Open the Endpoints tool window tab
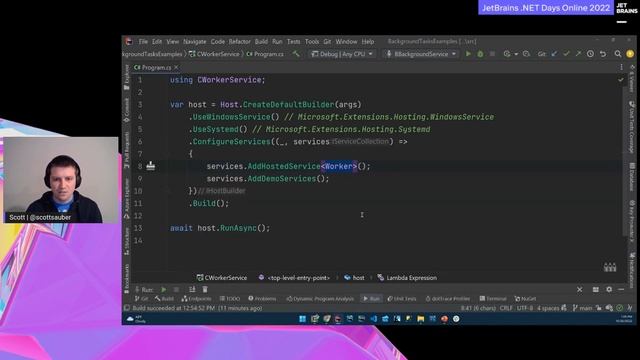Image resolution: width=640 pixels, height=360 pixels. point(196,299)
